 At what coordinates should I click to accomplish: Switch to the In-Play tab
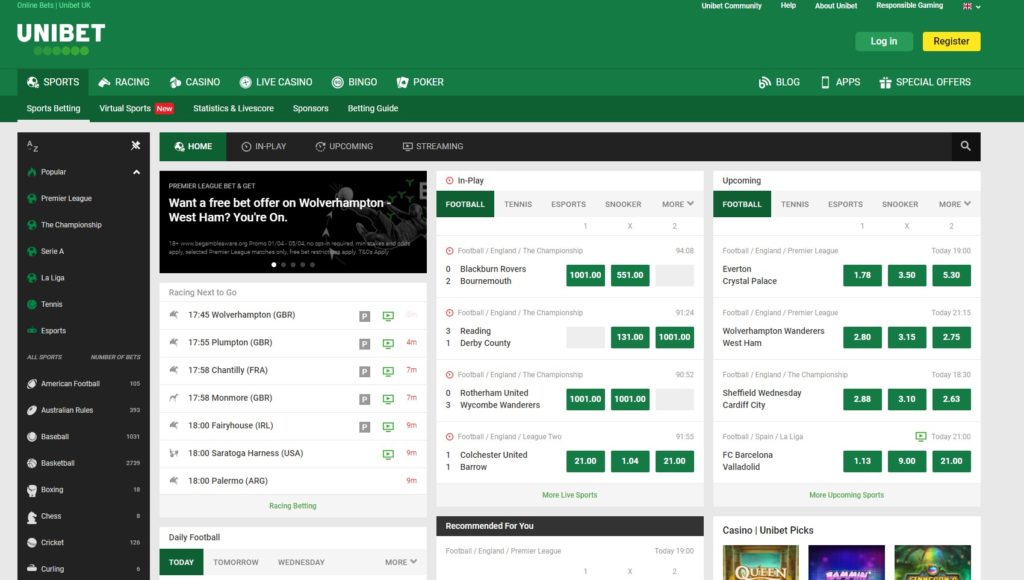[264, 146]
